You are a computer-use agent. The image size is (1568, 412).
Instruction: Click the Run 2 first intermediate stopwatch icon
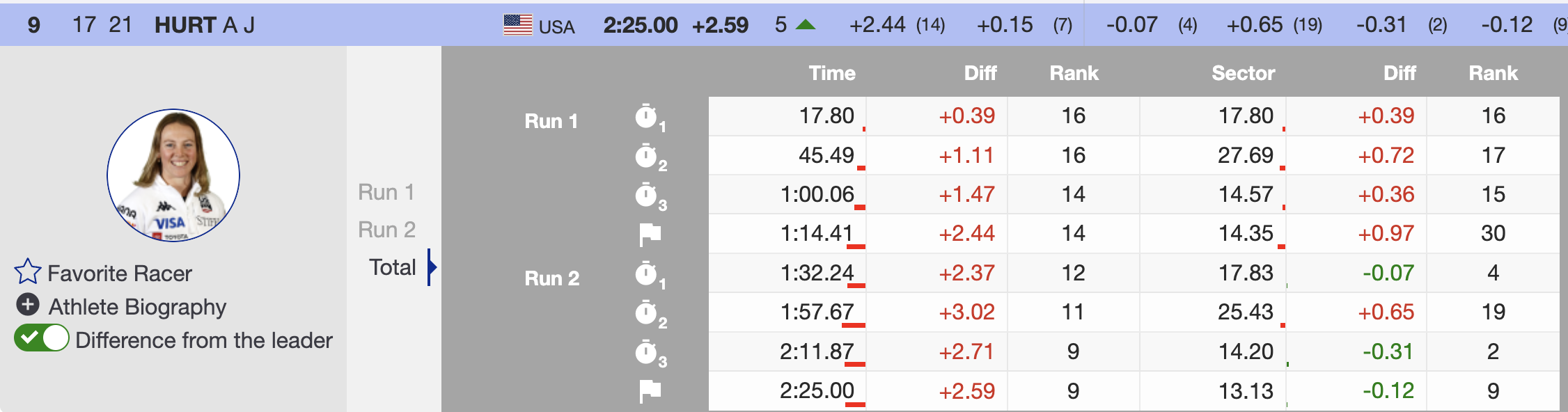(648, 274)
